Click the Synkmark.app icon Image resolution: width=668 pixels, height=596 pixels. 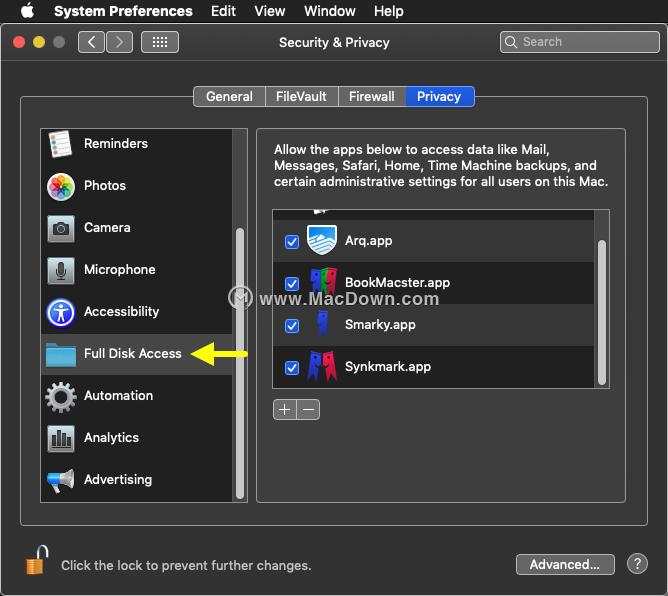click(322, 366)
